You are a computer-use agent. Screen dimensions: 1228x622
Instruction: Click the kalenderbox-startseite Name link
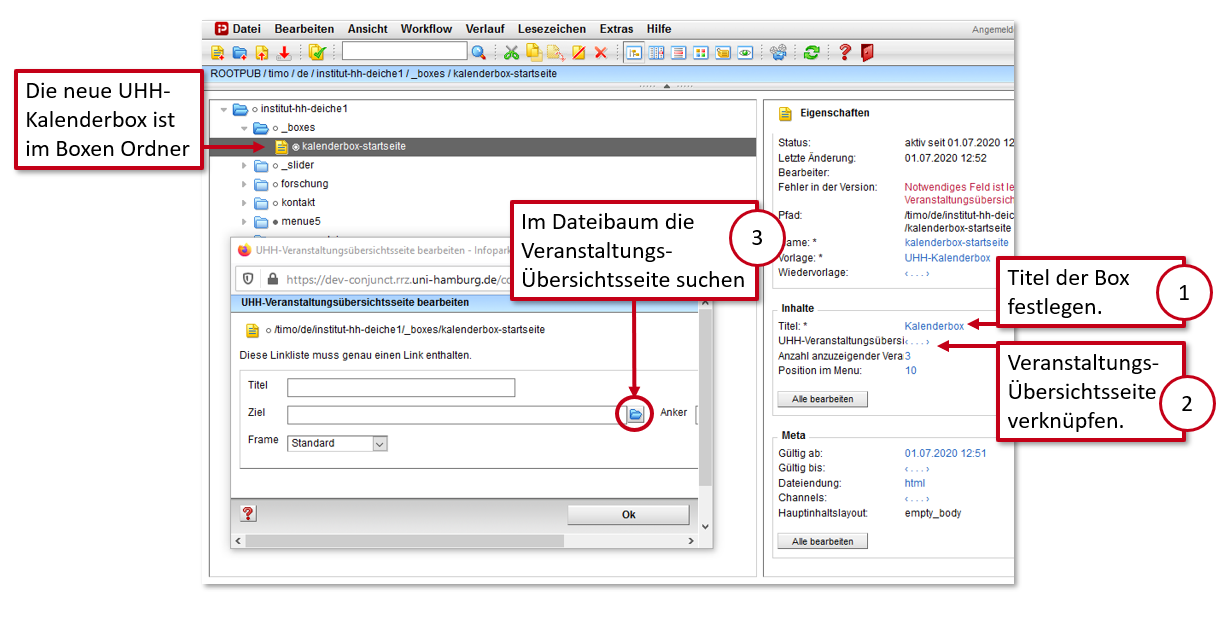point(956,243)
